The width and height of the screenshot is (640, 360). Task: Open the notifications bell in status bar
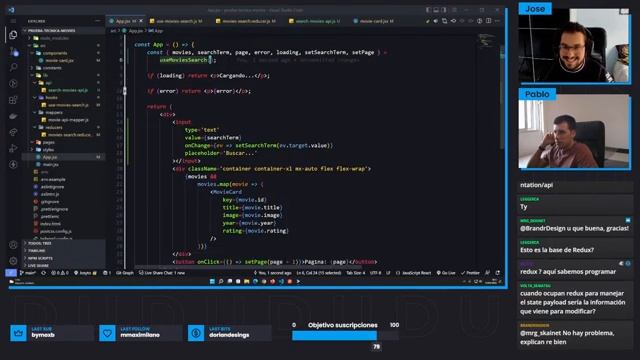[498, 273]
